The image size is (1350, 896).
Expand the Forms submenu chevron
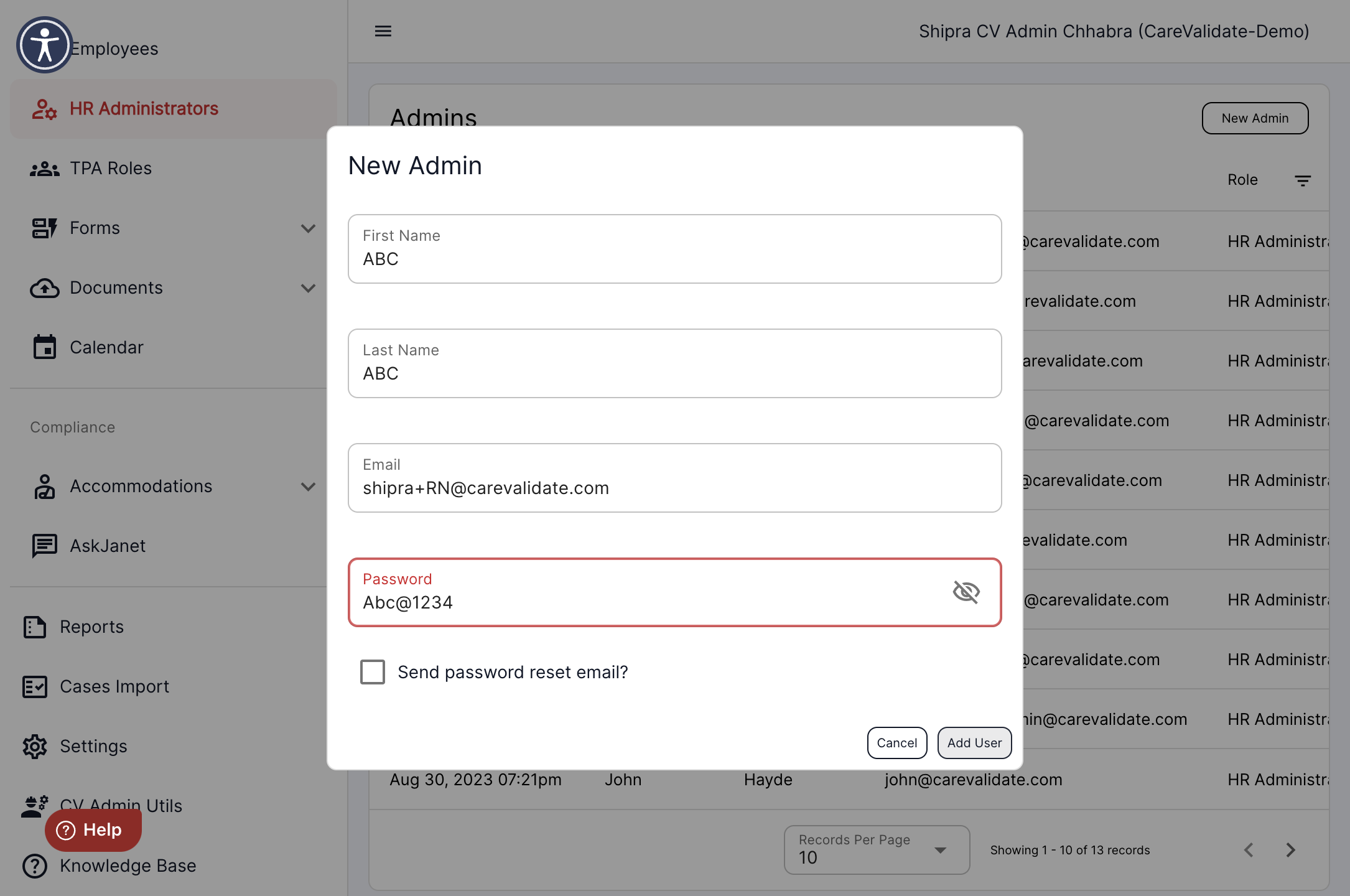308,228
